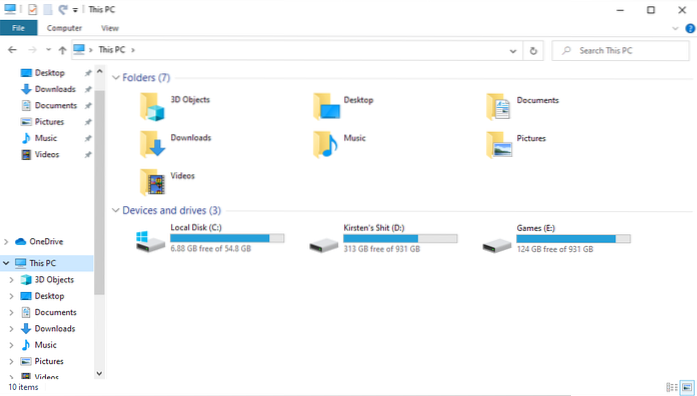Collapse the Folders (7) group
The height and width of the screenshot is (396, 697).
116,78
